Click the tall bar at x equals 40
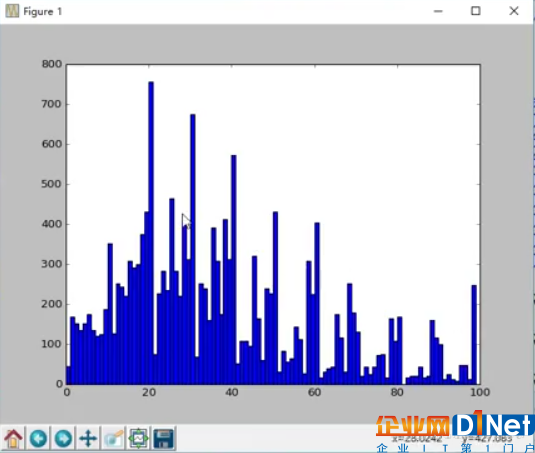Viewport: 535px width, 453px height. point(234,270)
